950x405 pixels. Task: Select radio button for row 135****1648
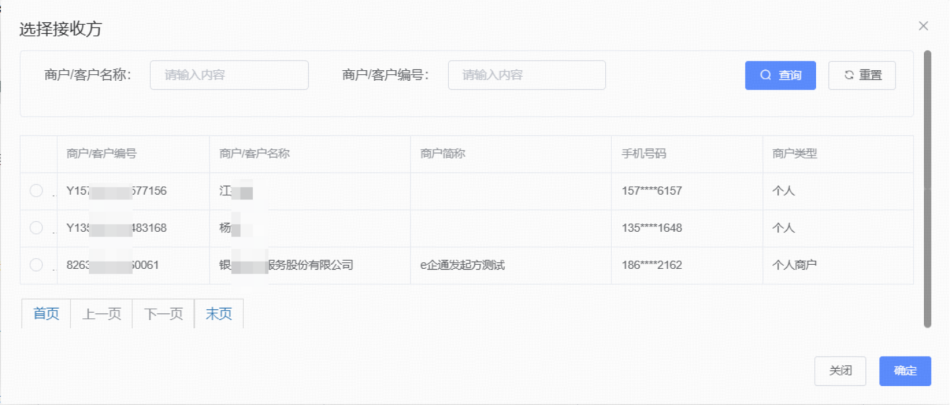click(x=36, y=228)
